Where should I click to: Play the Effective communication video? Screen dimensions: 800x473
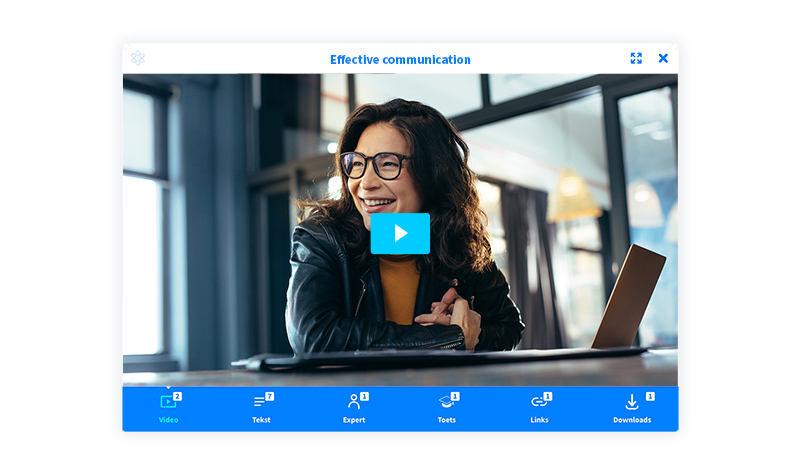400,233
